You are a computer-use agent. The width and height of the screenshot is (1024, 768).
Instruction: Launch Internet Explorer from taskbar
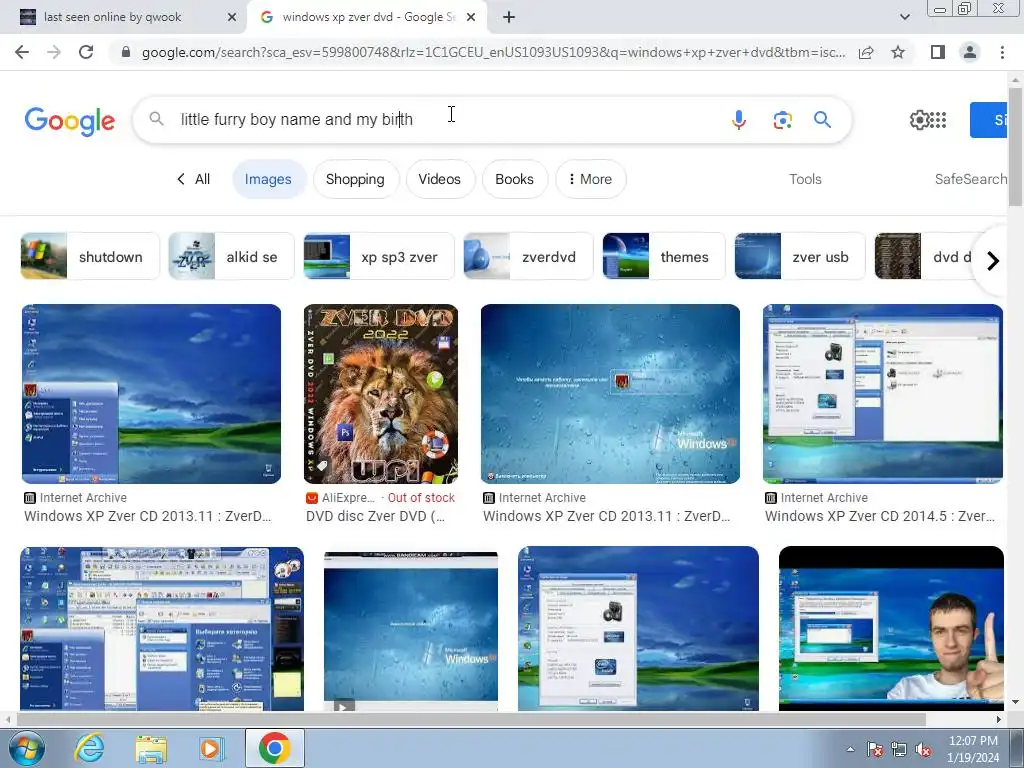coord(89,748)
